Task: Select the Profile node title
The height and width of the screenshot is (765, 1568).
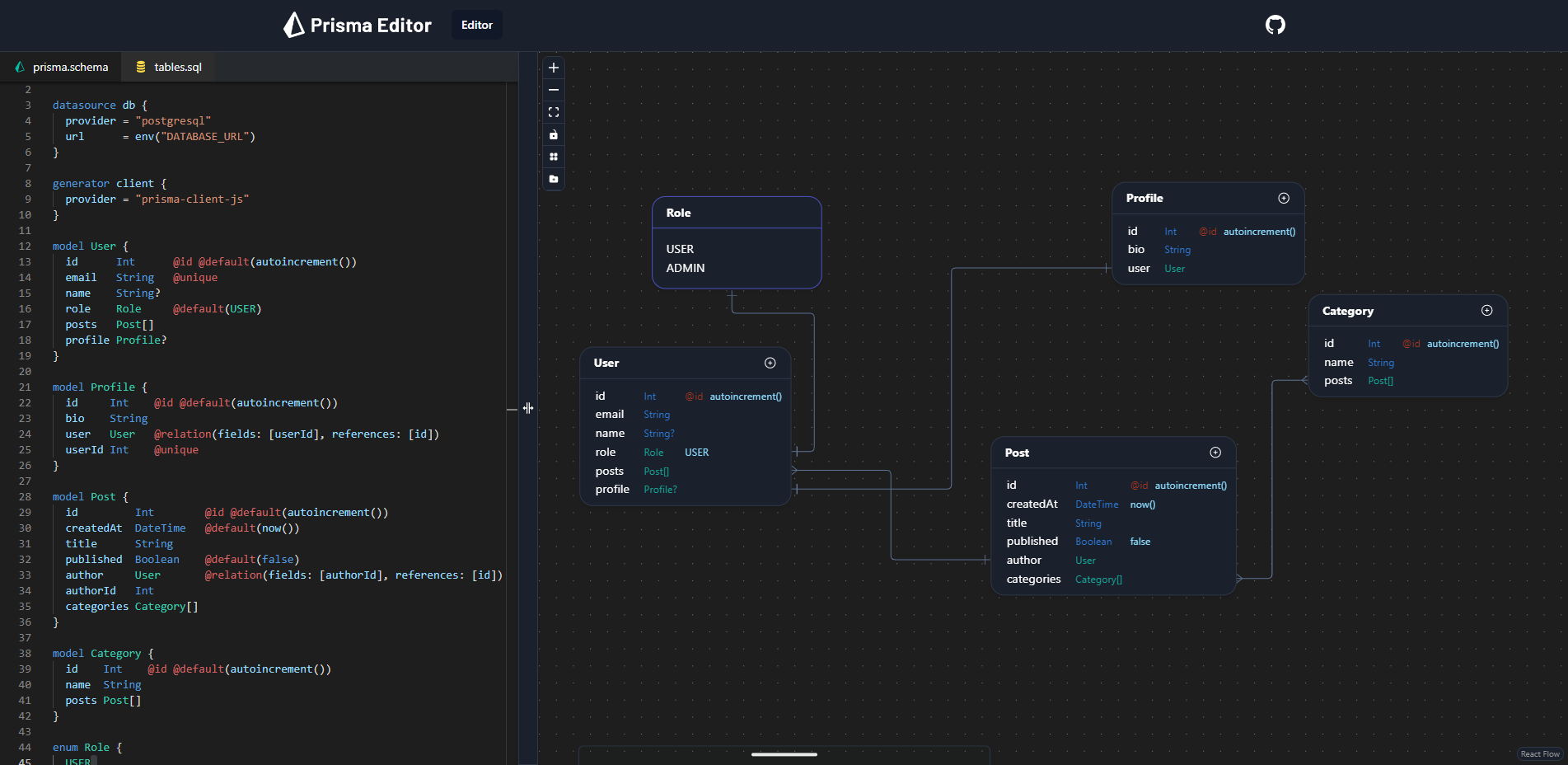Action: pyautogui.click(x=1144, y=198)
